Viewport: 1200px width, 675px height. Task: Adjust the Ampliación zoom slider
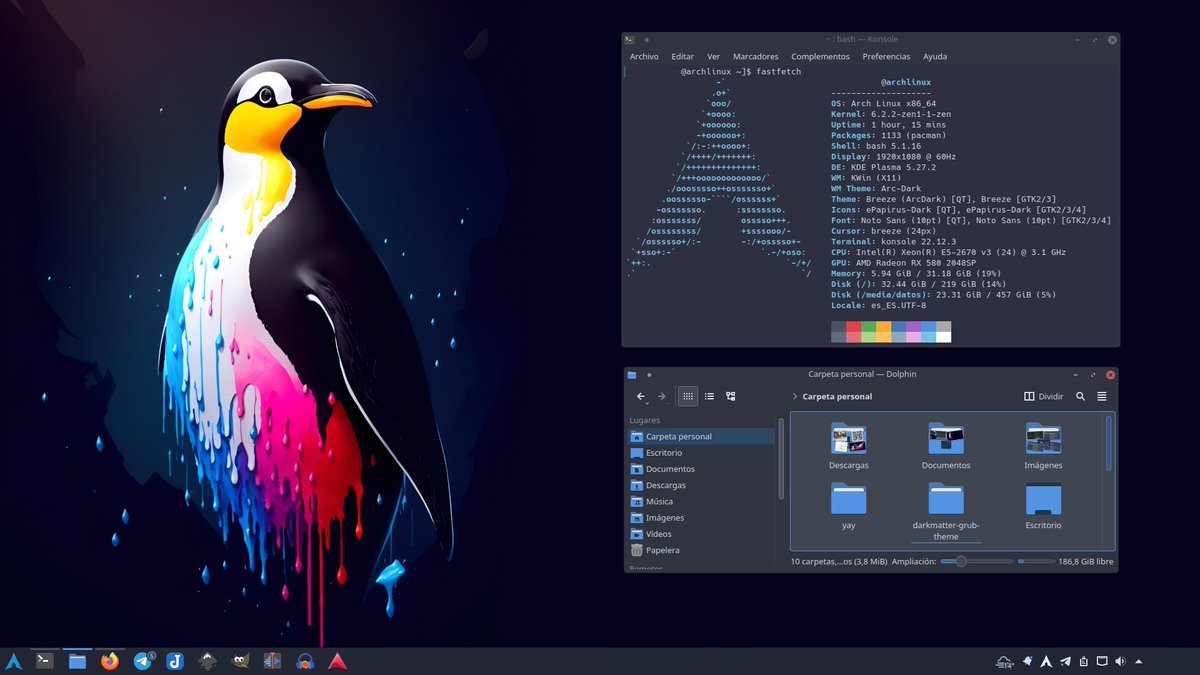tap(976, 562)
